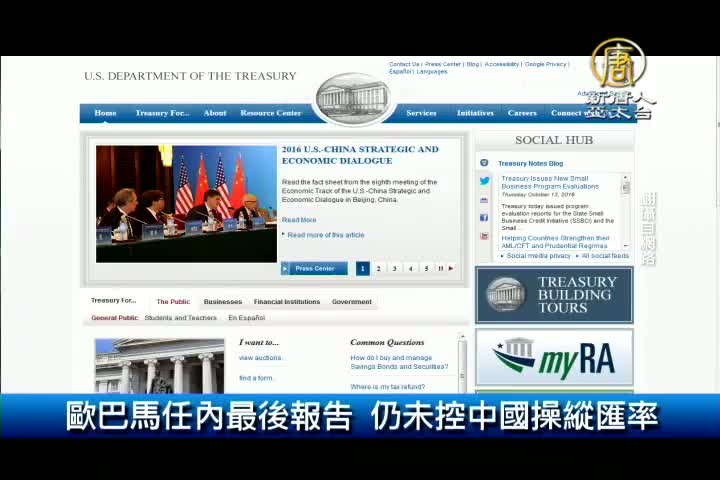Screen dimensions: 720x480
Task: Expand the Treasury For... navigation menu
Action: pyautogui.click(x=162, y=113)
